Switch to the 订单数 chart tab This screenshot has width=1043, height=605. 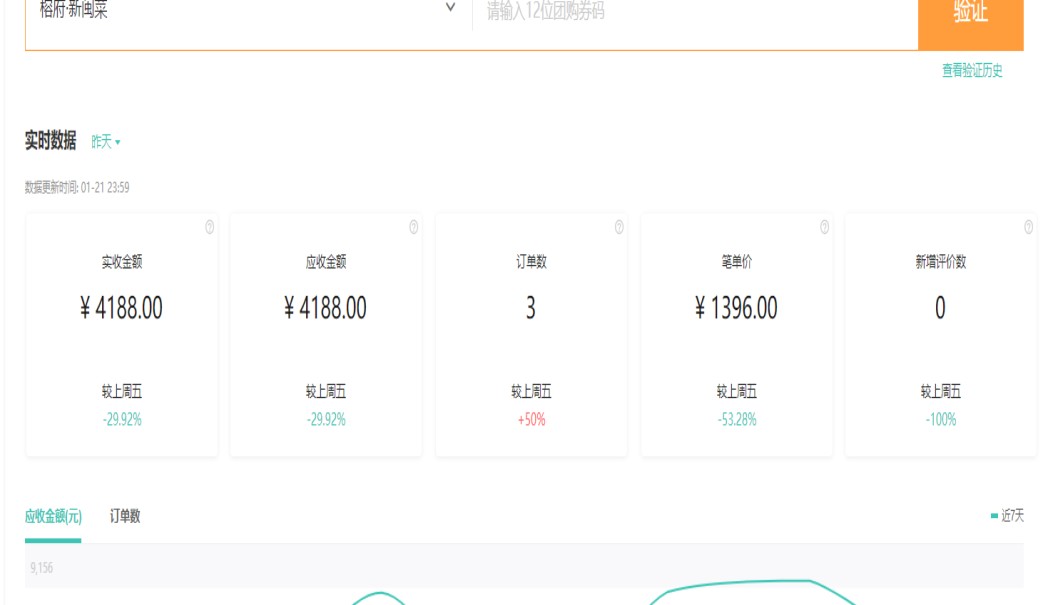pyautogui.click(x=125, y=516)
